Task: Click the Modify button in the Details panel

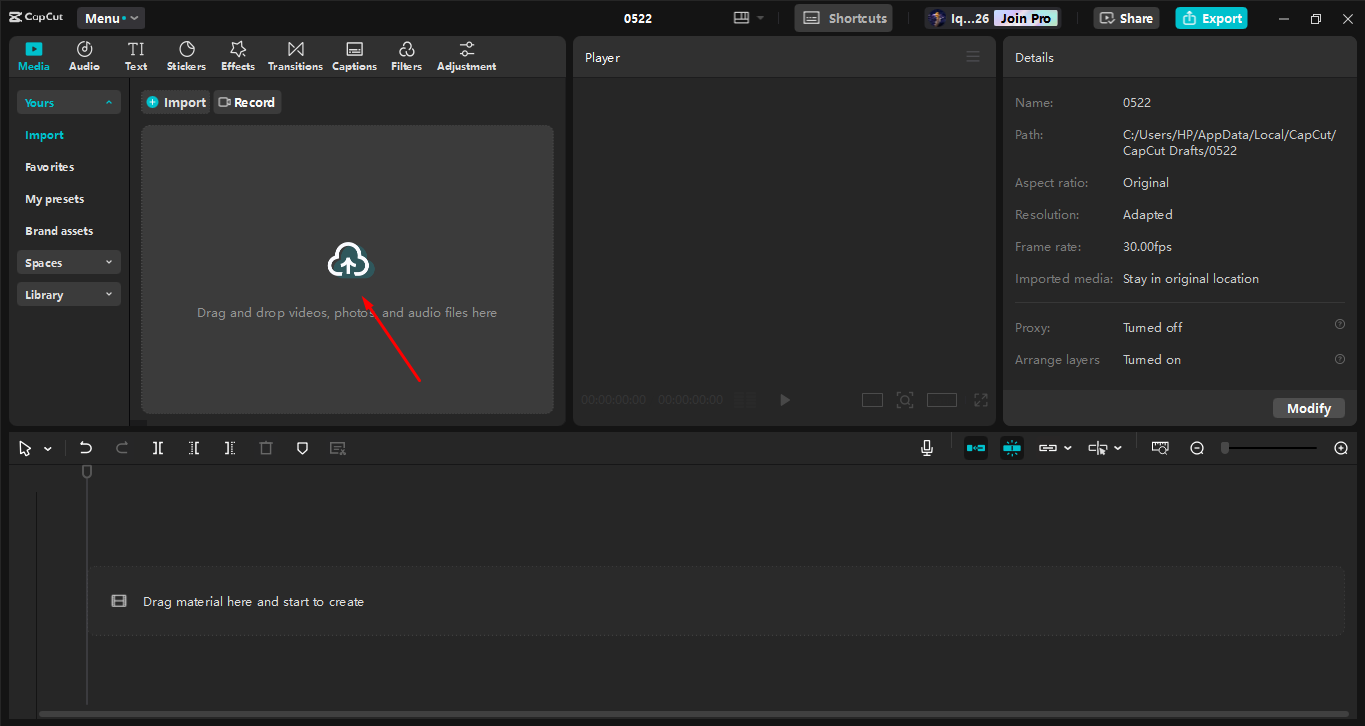Action: tap(1308, 408)
